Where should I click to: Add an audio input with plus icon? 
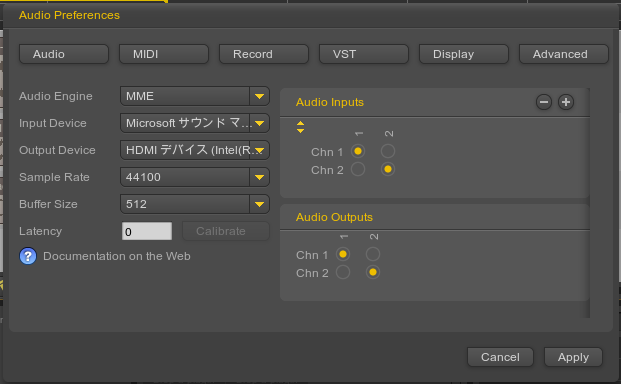pos(566,102)
